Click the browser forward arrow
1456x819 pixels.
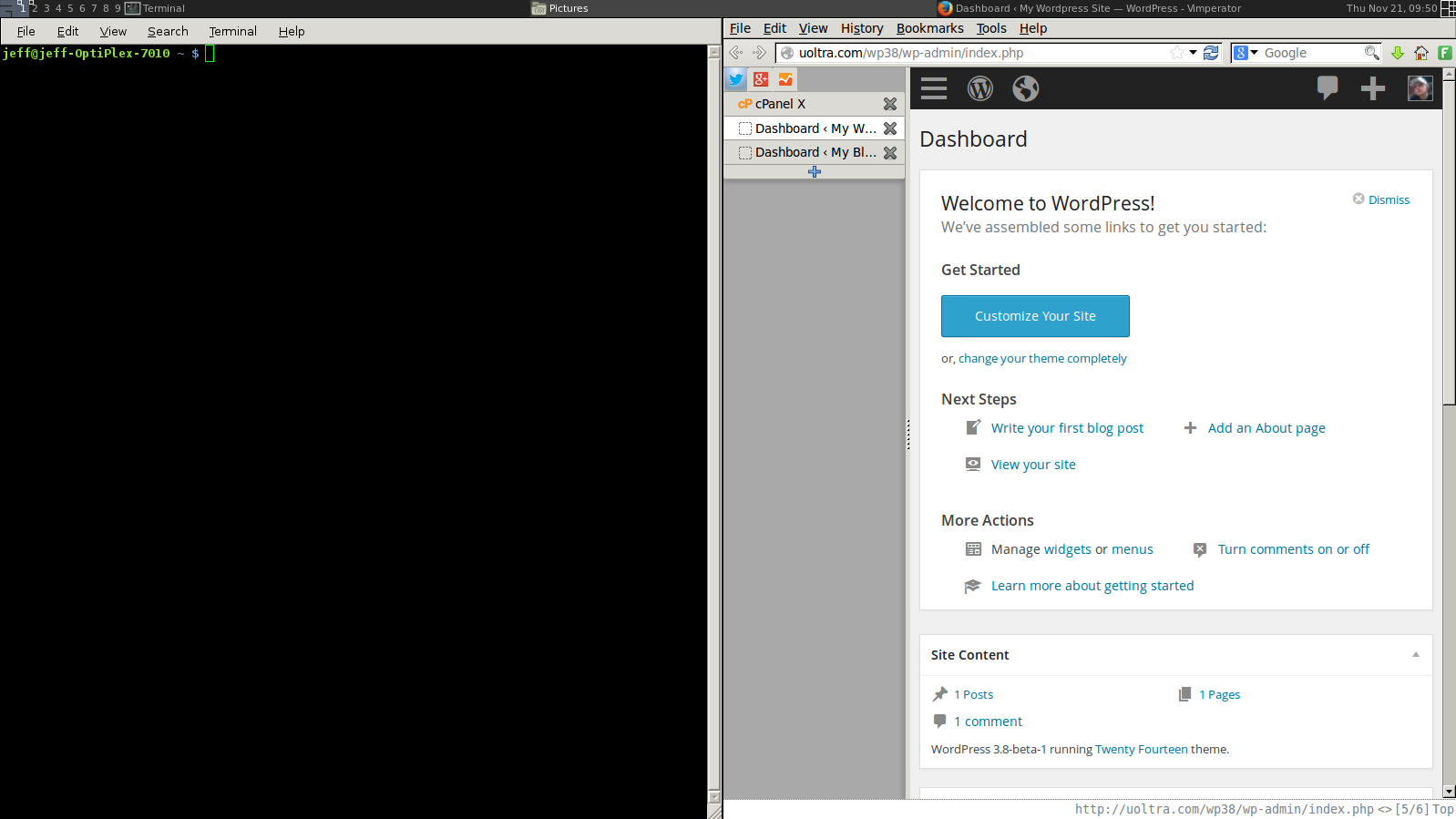[759, 53]
